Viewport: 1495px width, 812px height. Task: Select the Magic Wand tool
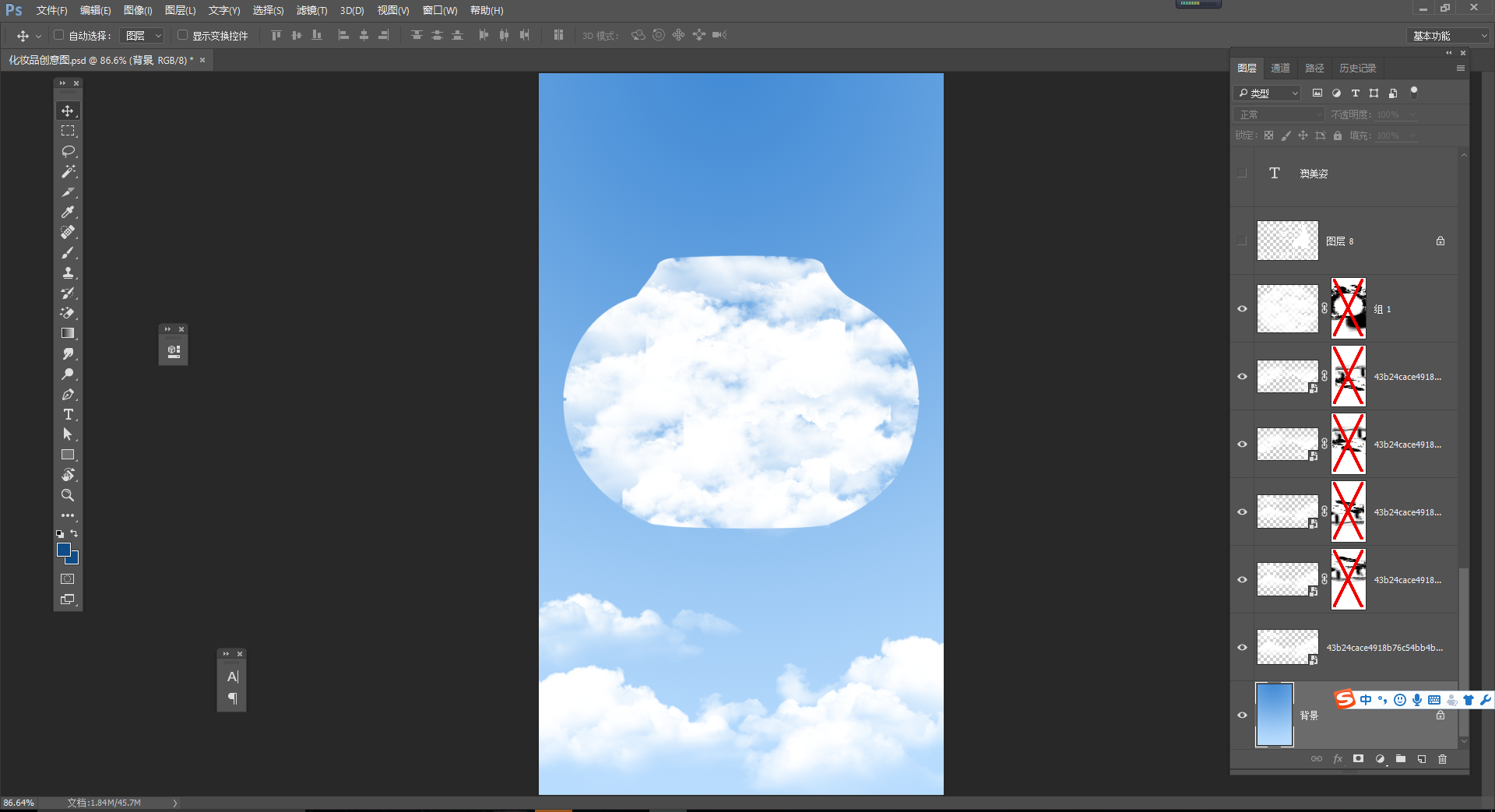tap(68, 171)
